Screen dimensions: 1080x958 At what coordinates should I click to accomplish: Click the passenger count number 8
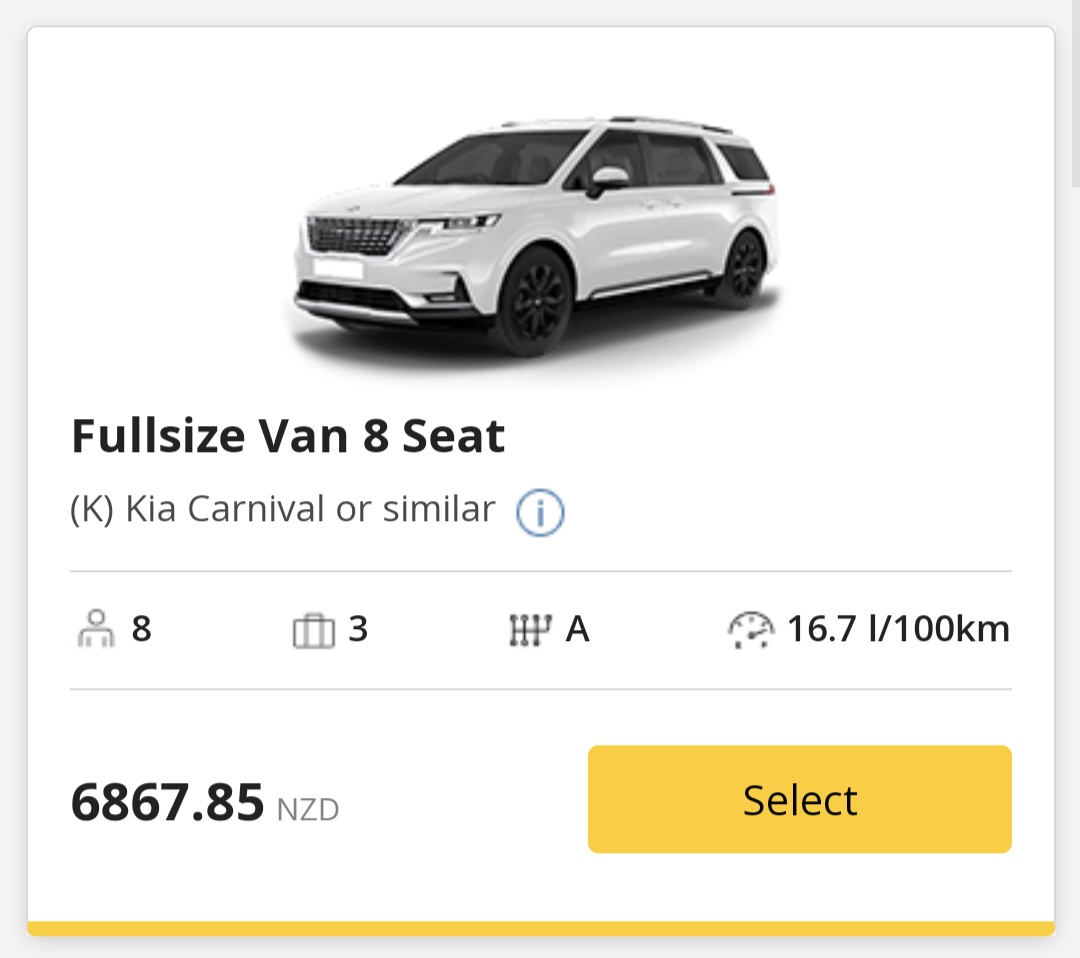[142, 630]
